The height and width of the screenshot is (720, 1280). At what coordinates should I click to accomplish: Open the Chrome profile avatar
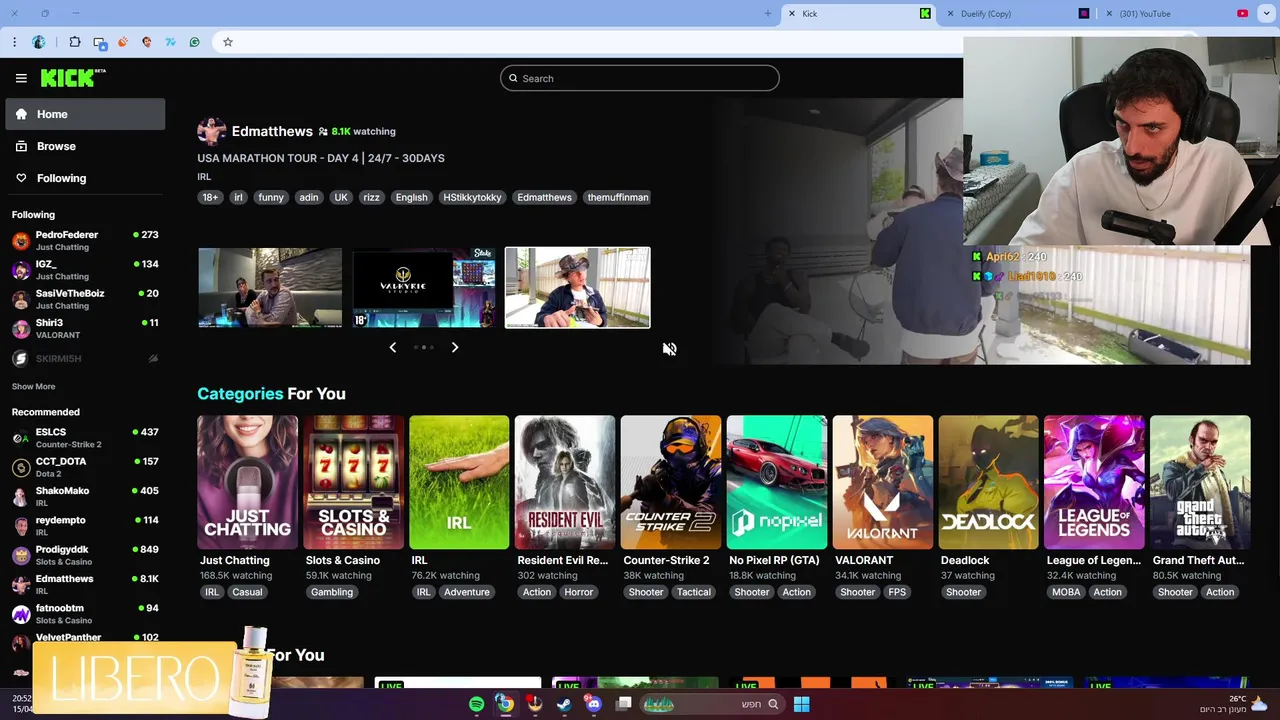(39, 42)
